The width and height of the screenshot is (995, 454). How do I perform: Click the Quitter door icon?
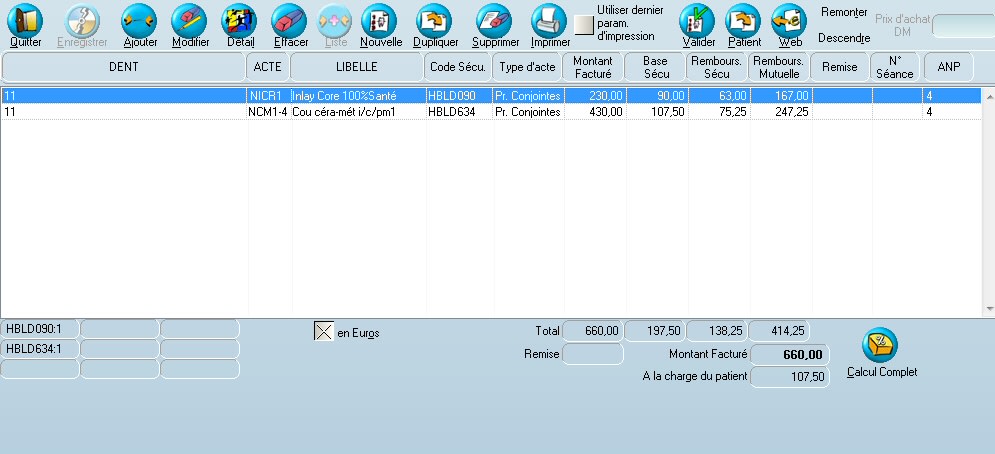[26, 20]
